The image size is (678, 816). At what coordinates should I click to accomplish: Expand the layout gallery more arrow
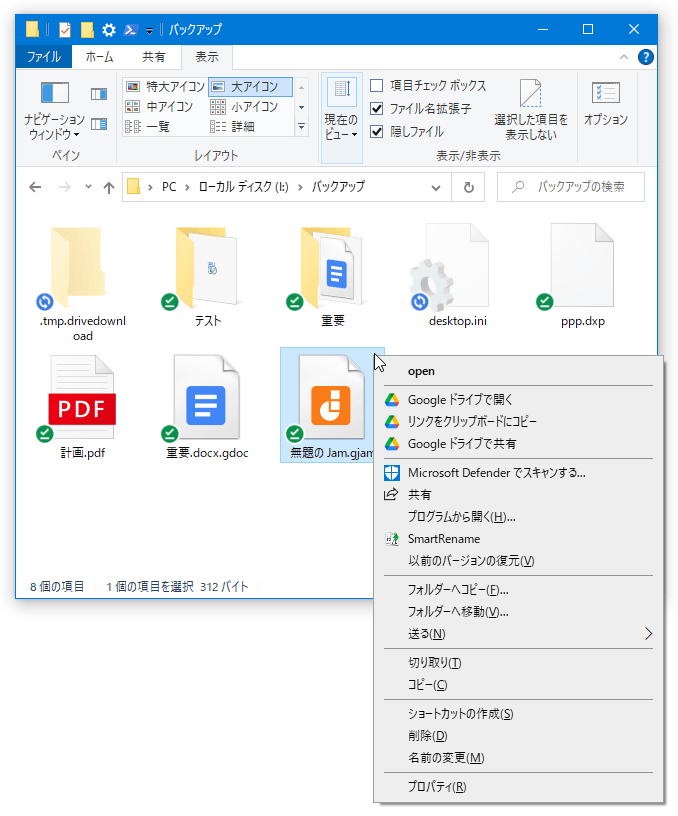(301, 126)
